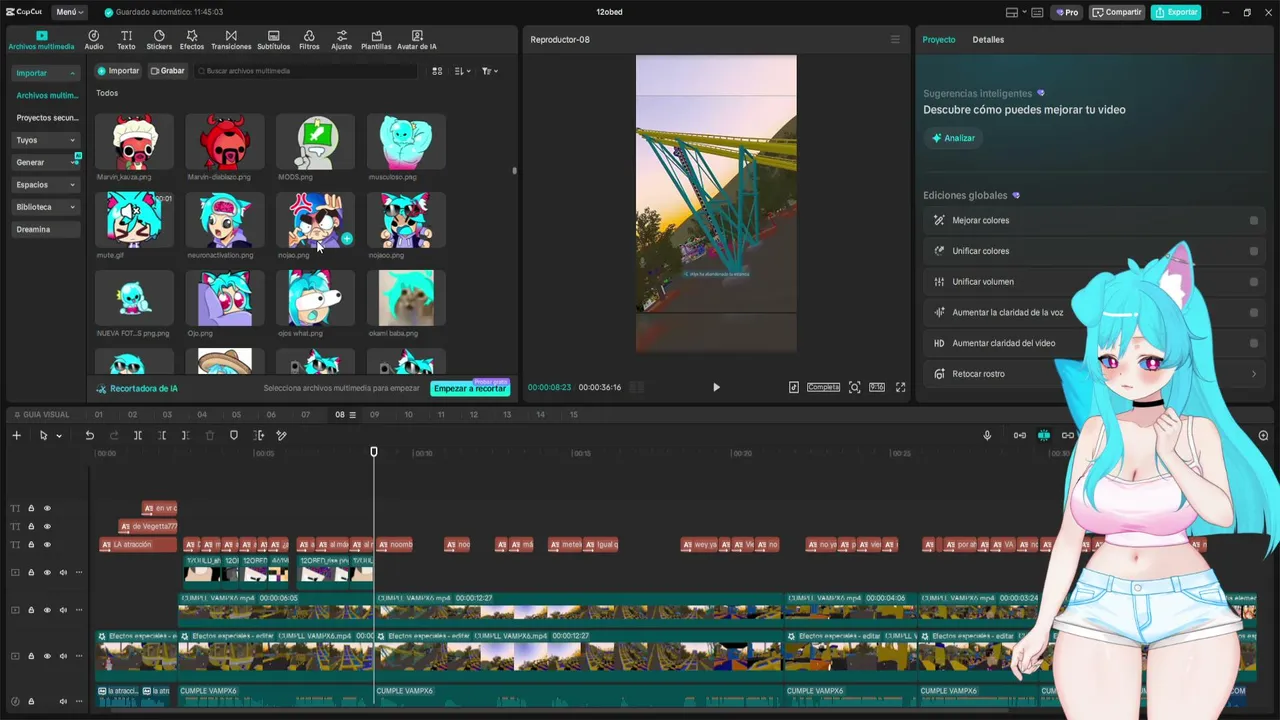Open the Generar sidebar item

coord(45,162)
